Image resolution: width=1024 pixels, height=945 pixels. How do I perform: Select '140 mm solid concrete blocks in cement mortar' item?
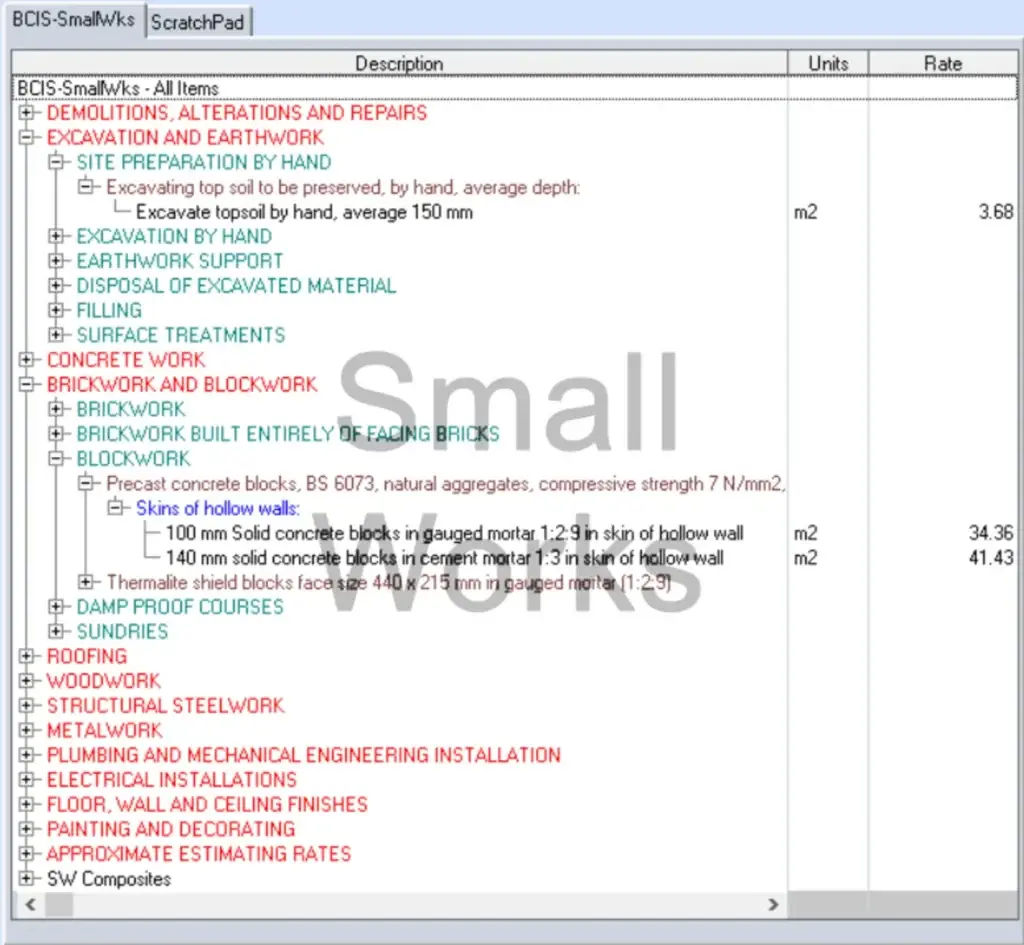[445, 558]
